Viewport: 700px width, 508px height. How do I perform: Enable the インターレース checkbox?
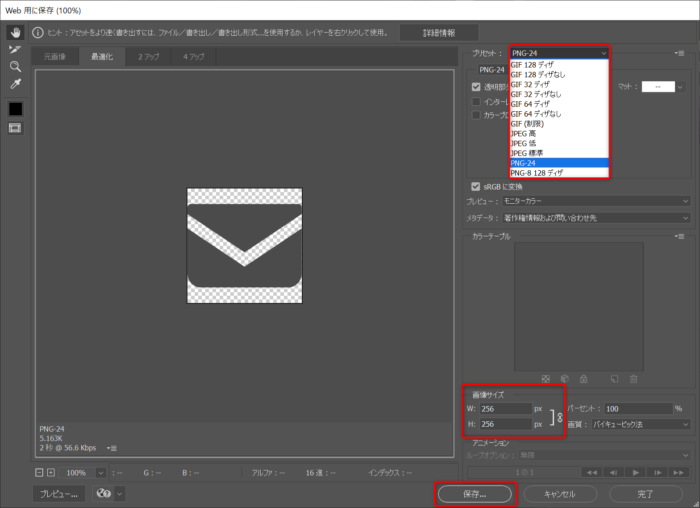coord(476,101)
